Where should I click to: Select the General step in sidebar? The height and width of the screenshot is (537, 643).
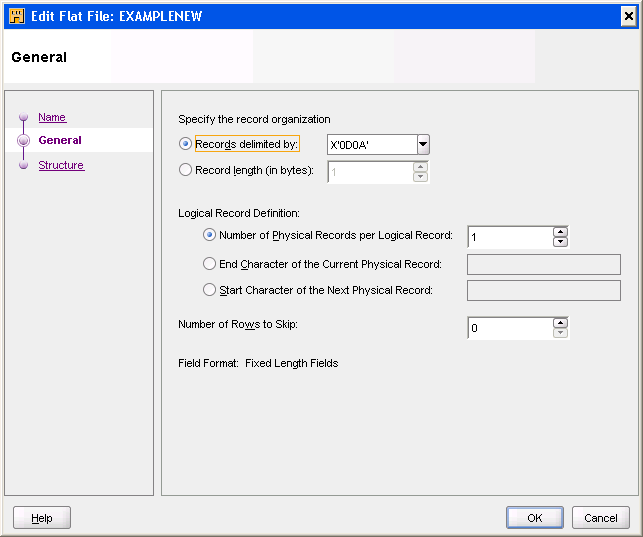pyautogui.click(x=60, y=141)
